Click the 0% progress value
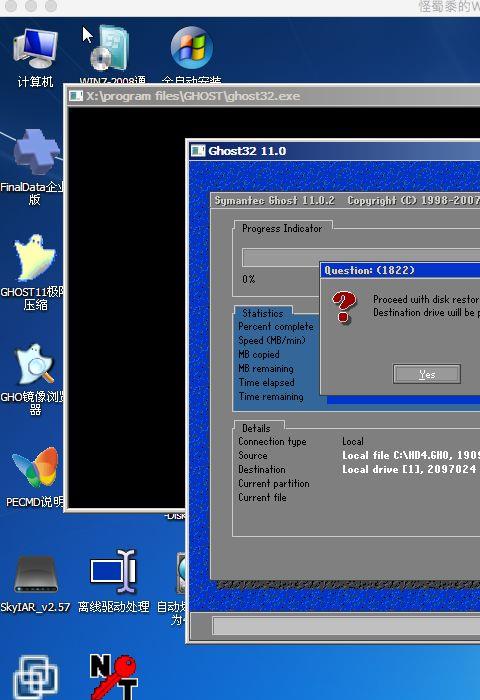Viewport: 480px width, 700px height. pyautogui.click(x=249, y=279)
